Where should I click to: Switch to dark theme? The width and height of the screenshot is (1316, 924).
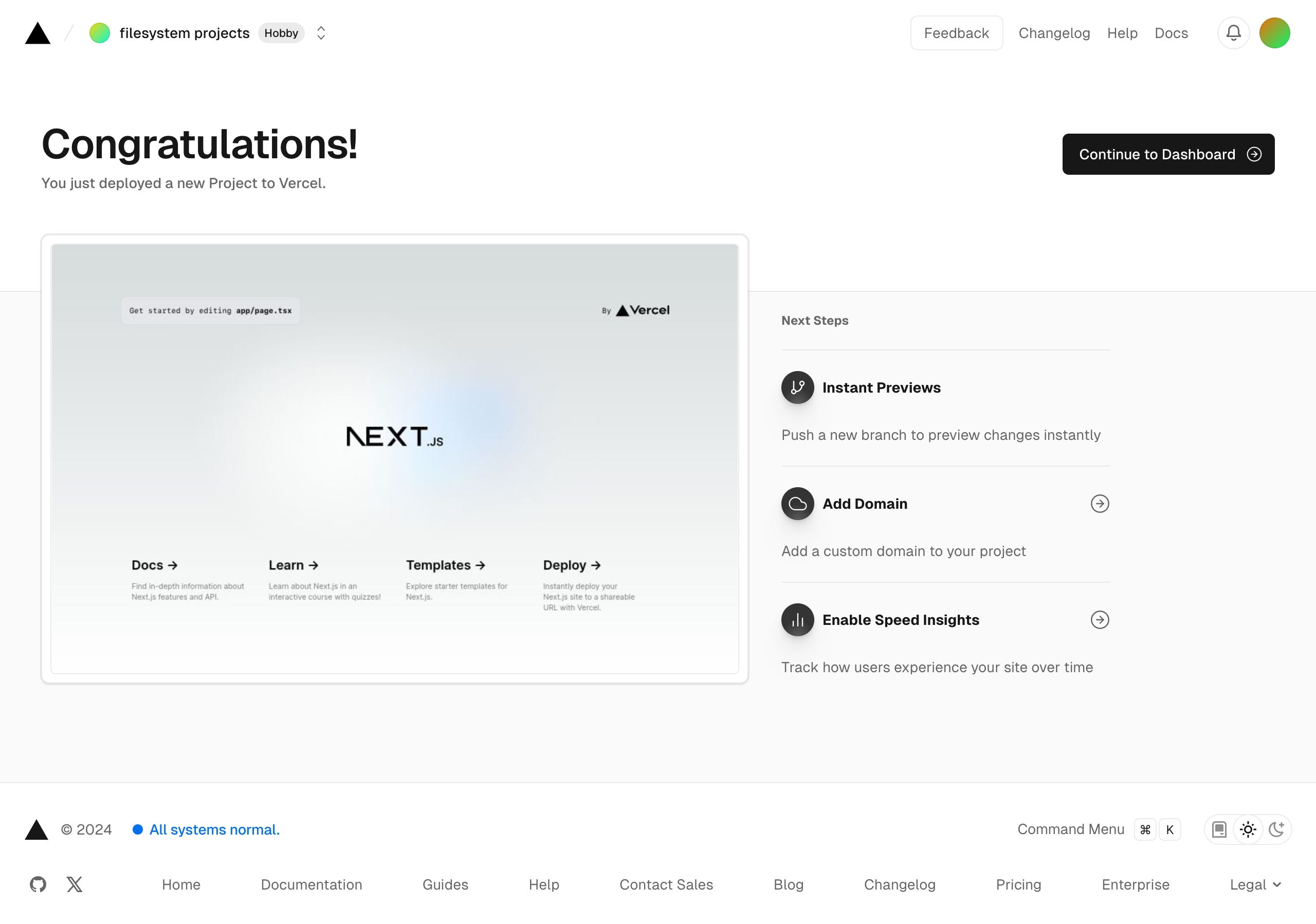click(1276, 829)
